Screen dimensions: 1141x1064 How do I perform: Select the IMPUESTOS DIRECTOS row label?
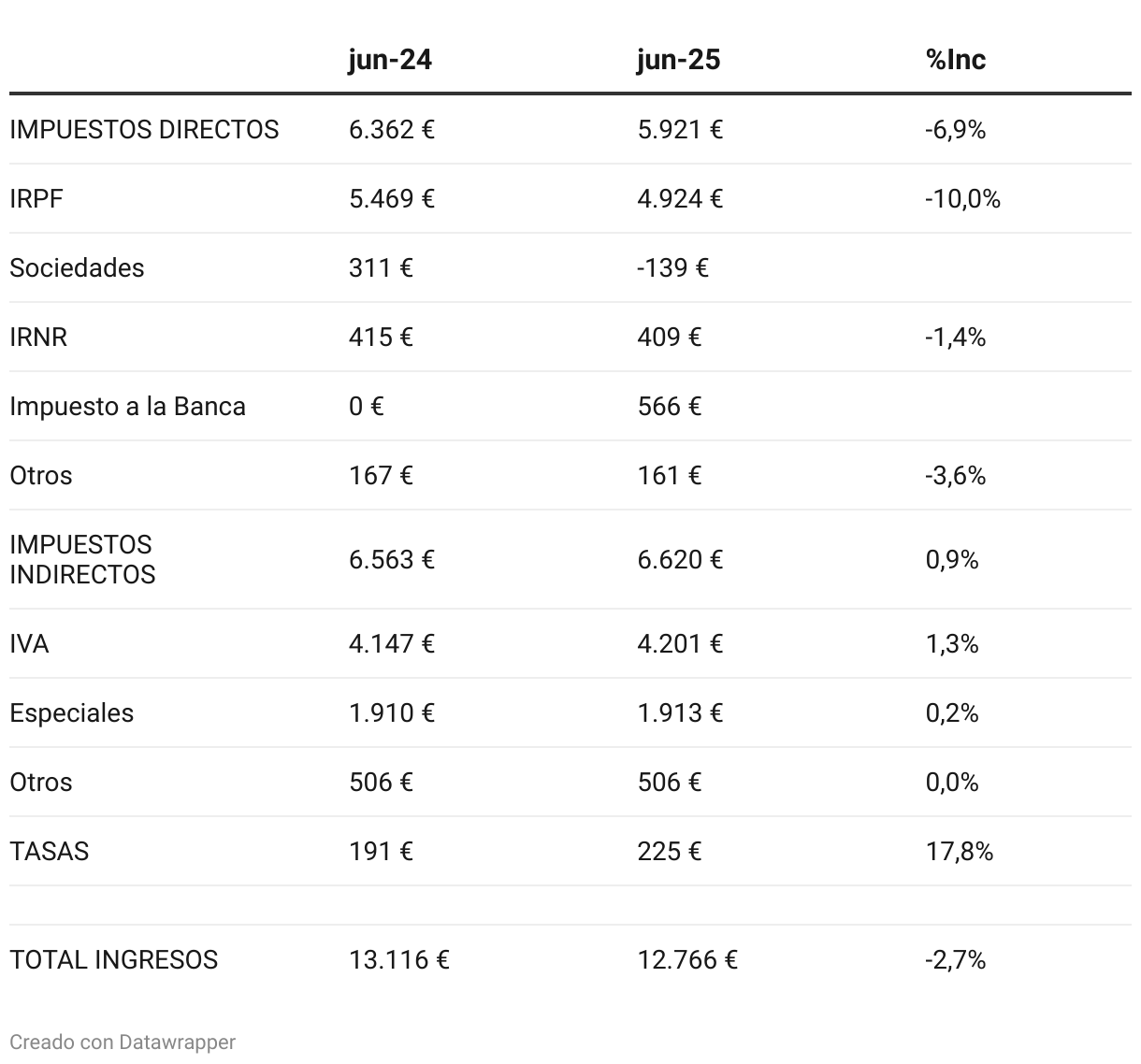(x=144, y=129)
